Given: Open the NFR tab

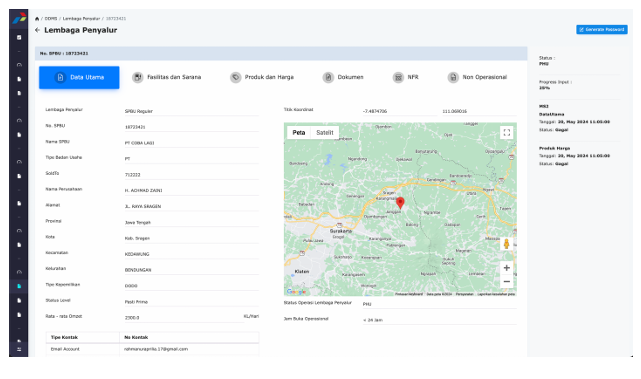Looking at the screenshot, I should (x=406, y=77).
